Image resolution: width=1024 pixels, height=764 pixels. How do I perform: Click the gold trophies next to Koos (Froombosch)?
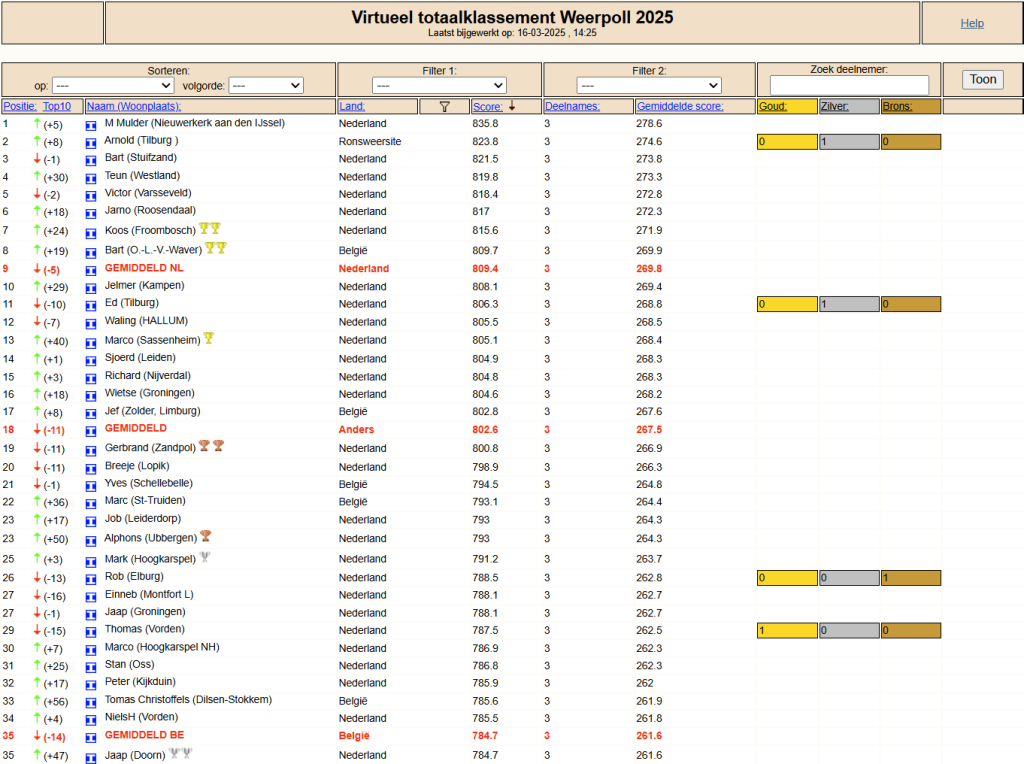coord(210,229)
